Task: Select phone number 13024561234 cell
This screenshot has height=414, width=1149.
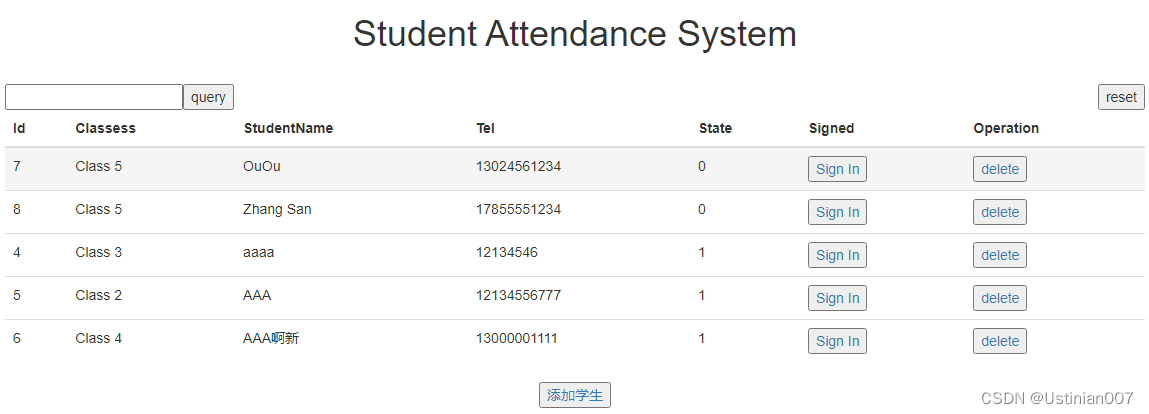Action: point(518,166)
